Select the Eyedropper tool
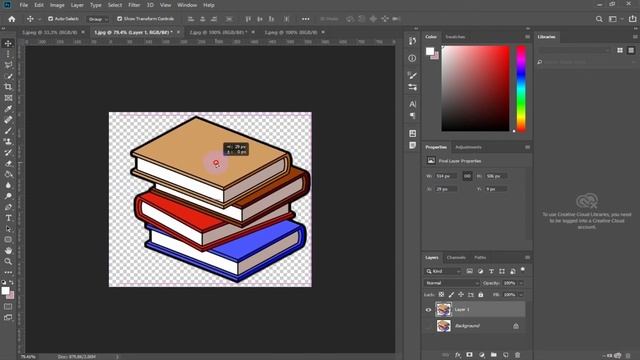This screenshot has width=640, height=360. [x=8, y=109]
